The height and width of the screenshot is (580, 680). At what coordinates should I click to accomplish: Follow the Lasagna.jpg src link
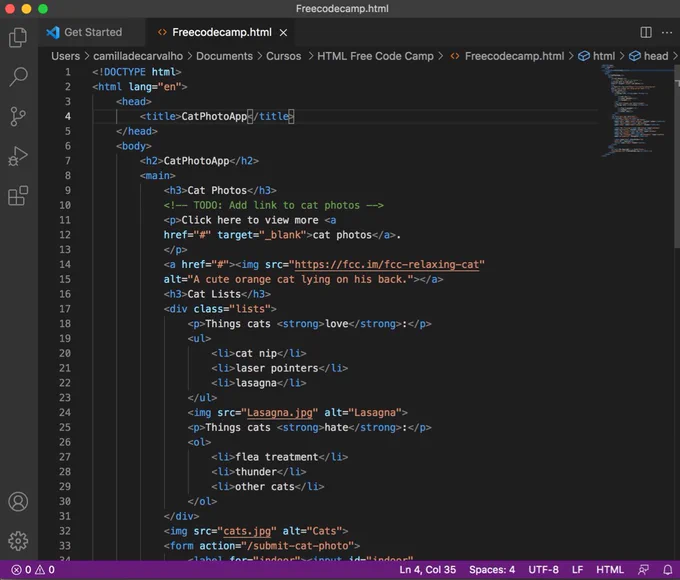coord(279,413)
